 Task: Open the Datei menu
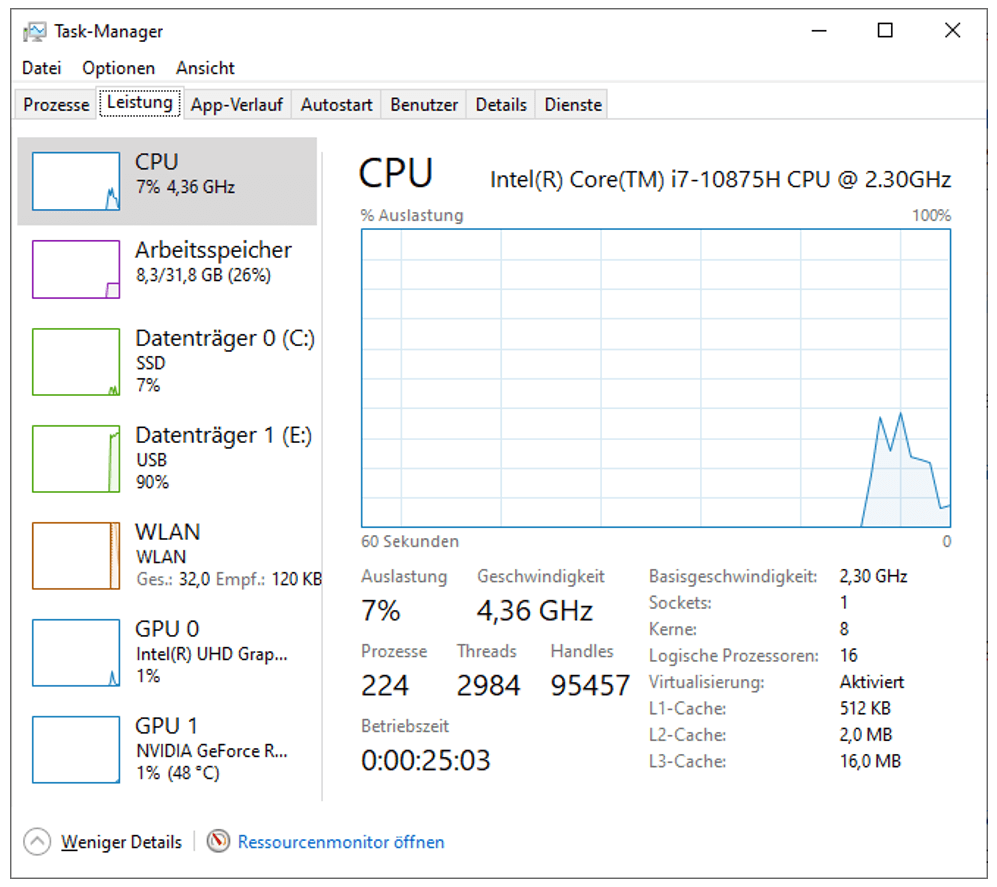pos(41,68)
